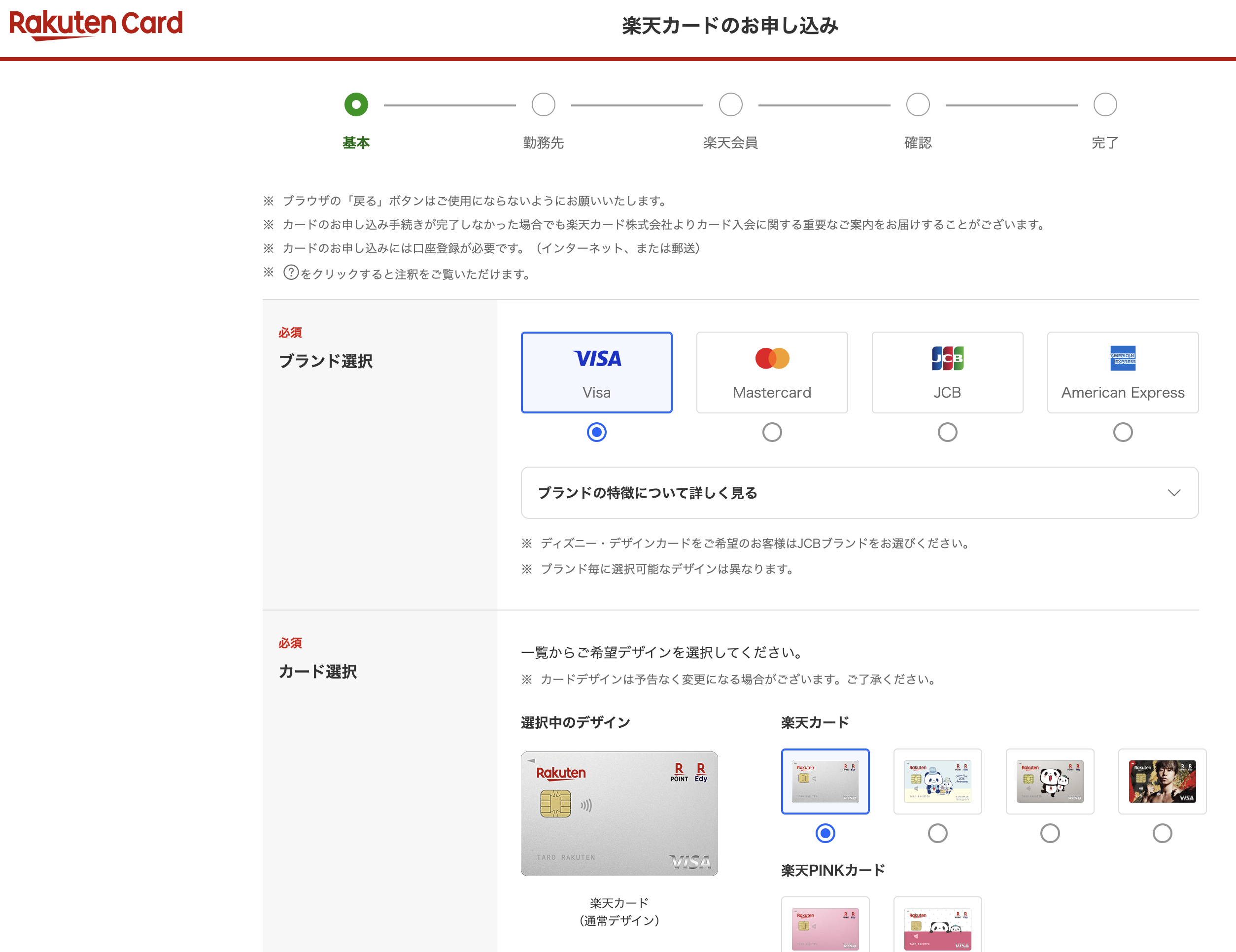Click the 基本 step indicator circle

356,104
